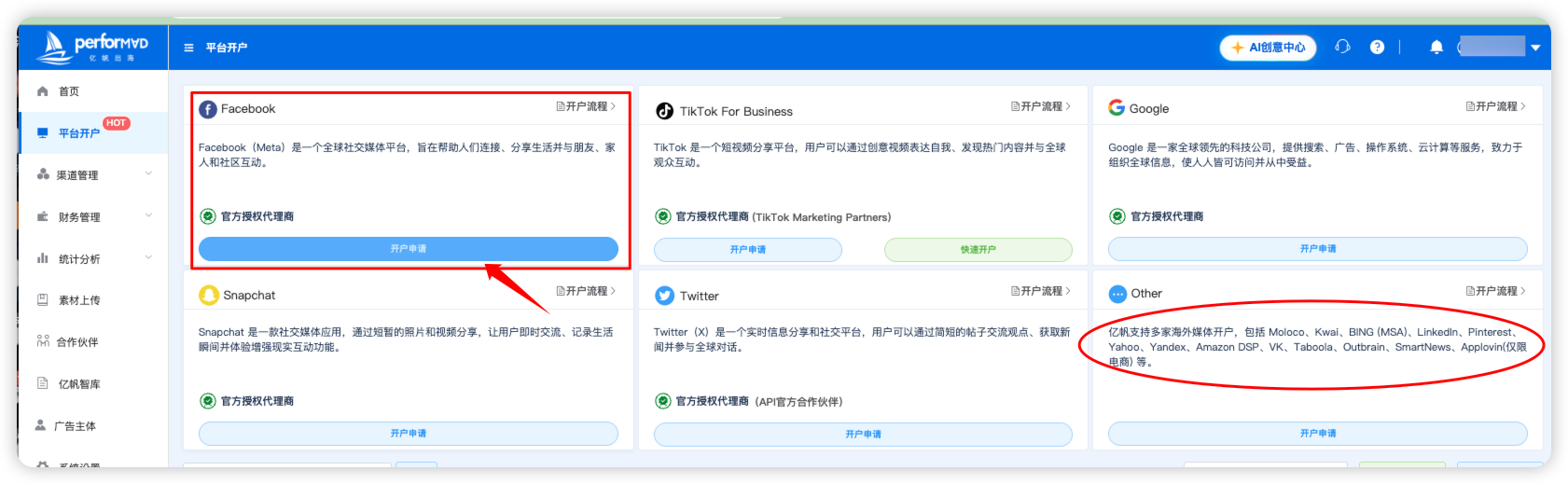This screenshot has width=1568, height=484.
Task: Click TikTok 快速开户 button
Action: click(x=978, y=250)
